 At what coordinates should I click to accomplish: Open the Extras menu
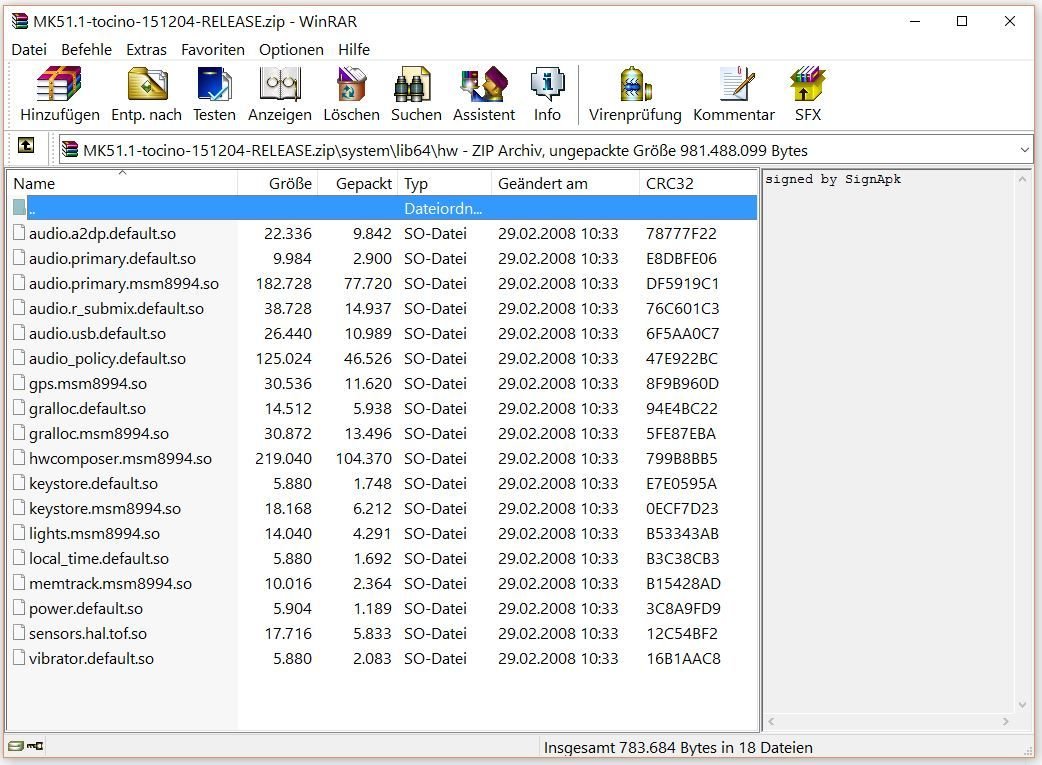point(146,50)
